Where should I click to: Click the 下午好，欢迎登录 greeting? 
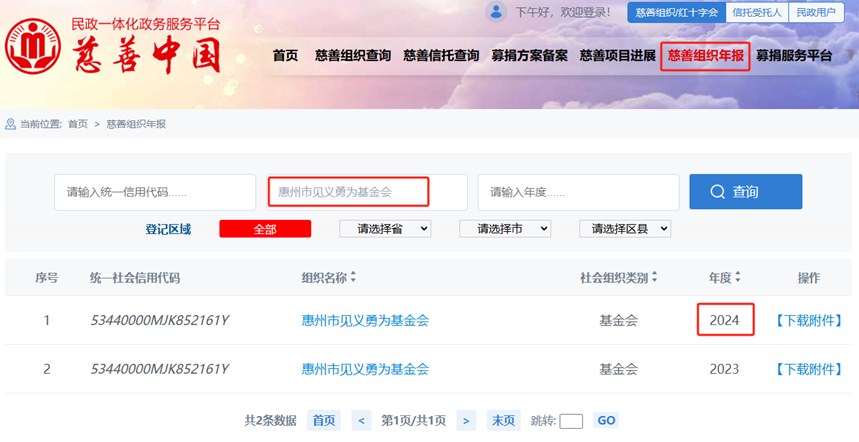coord(563,12)
